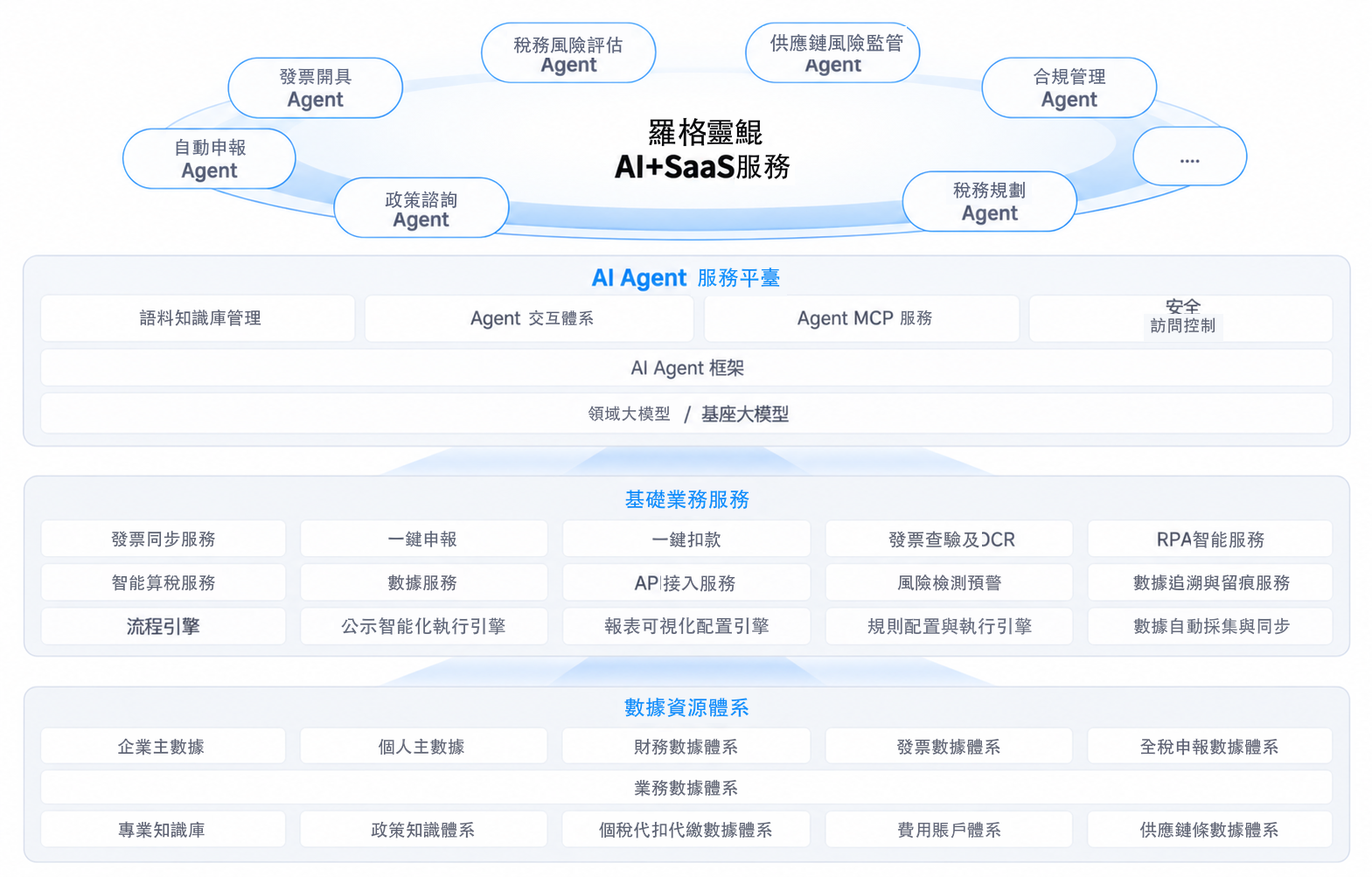
Task: Open the 供應鏈風險監管 Agent bubble
Action: 832,52
